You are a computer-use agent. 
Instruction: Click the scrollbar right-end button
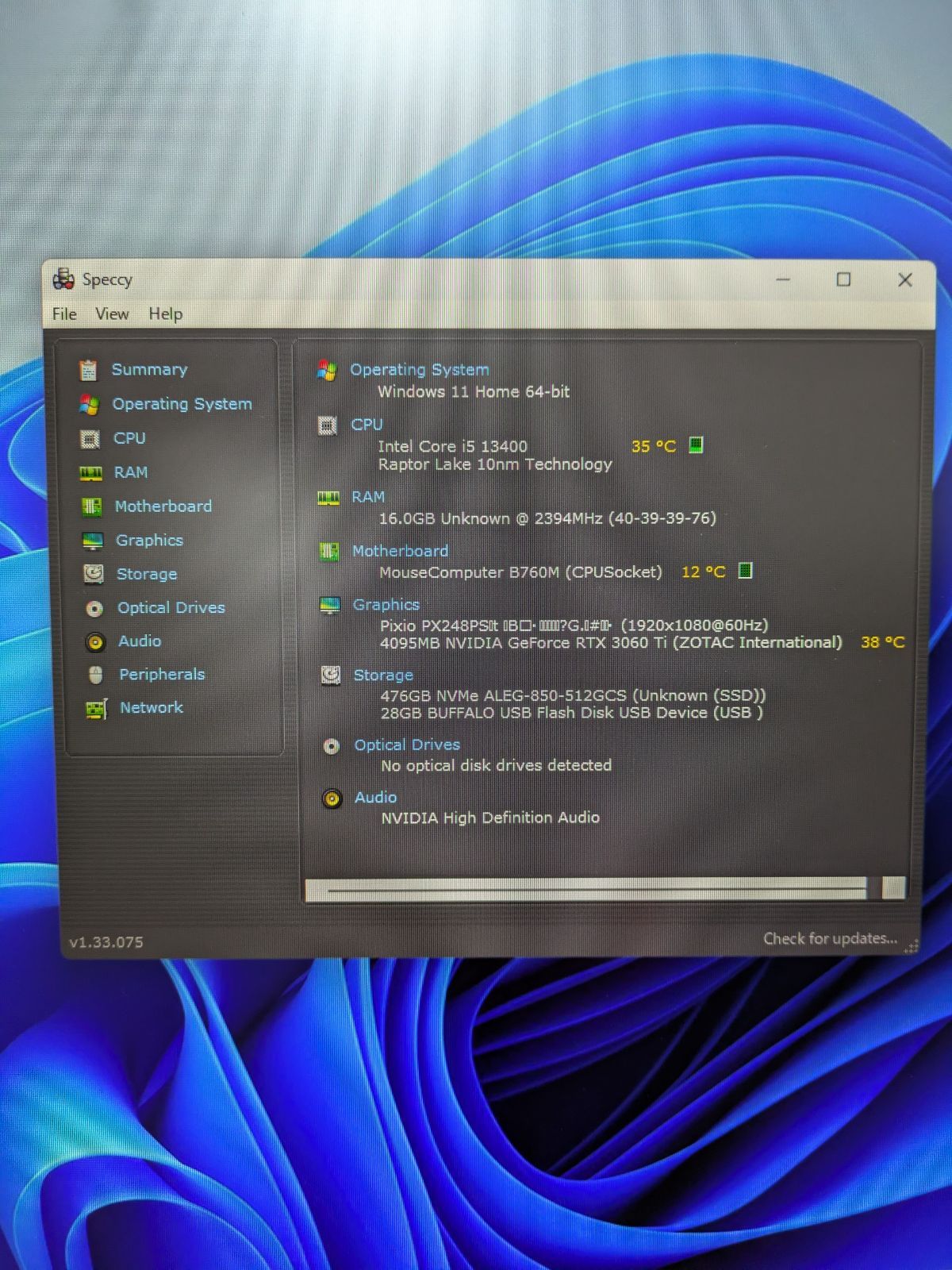(893, 888)
